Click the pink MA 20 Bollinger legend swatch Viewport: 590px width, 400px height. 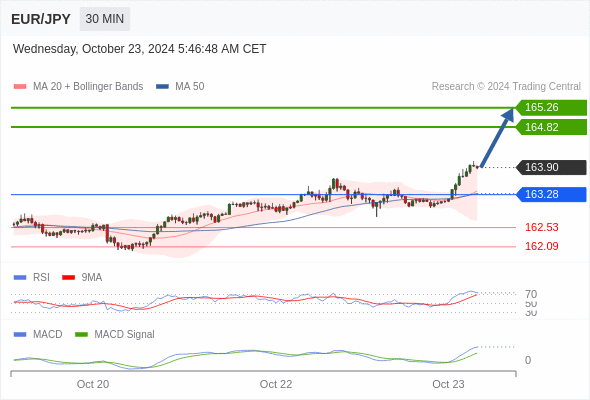pyautogui.click(x=20, y=87)
